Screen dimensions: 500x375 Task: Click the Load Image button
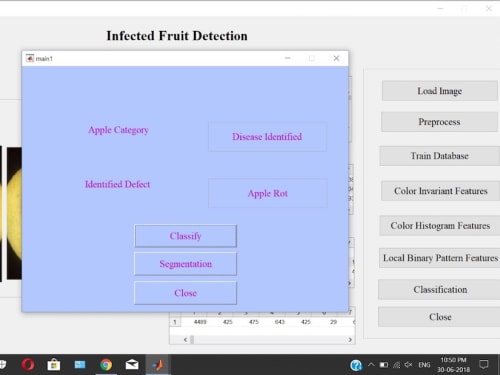click(439, 91)
